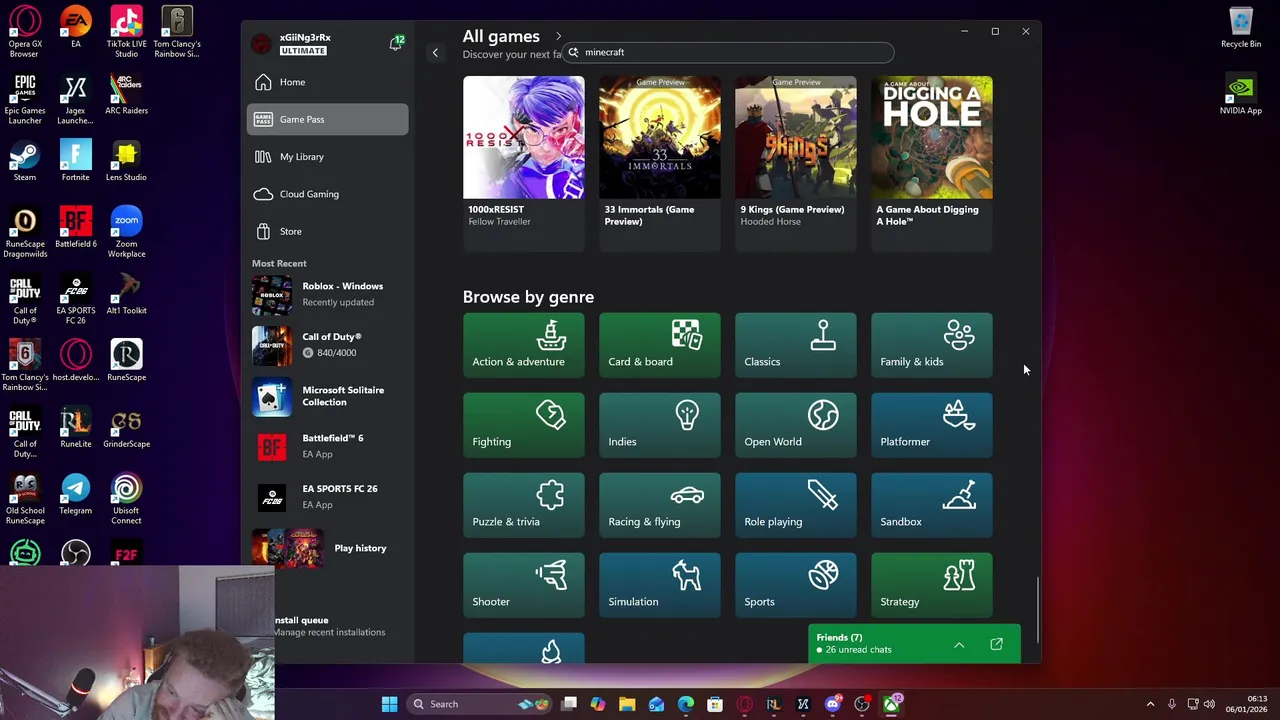1280x720 pixels.
Task: Open the Epic Games Launcher shortcut
Action: click(25, 99)
